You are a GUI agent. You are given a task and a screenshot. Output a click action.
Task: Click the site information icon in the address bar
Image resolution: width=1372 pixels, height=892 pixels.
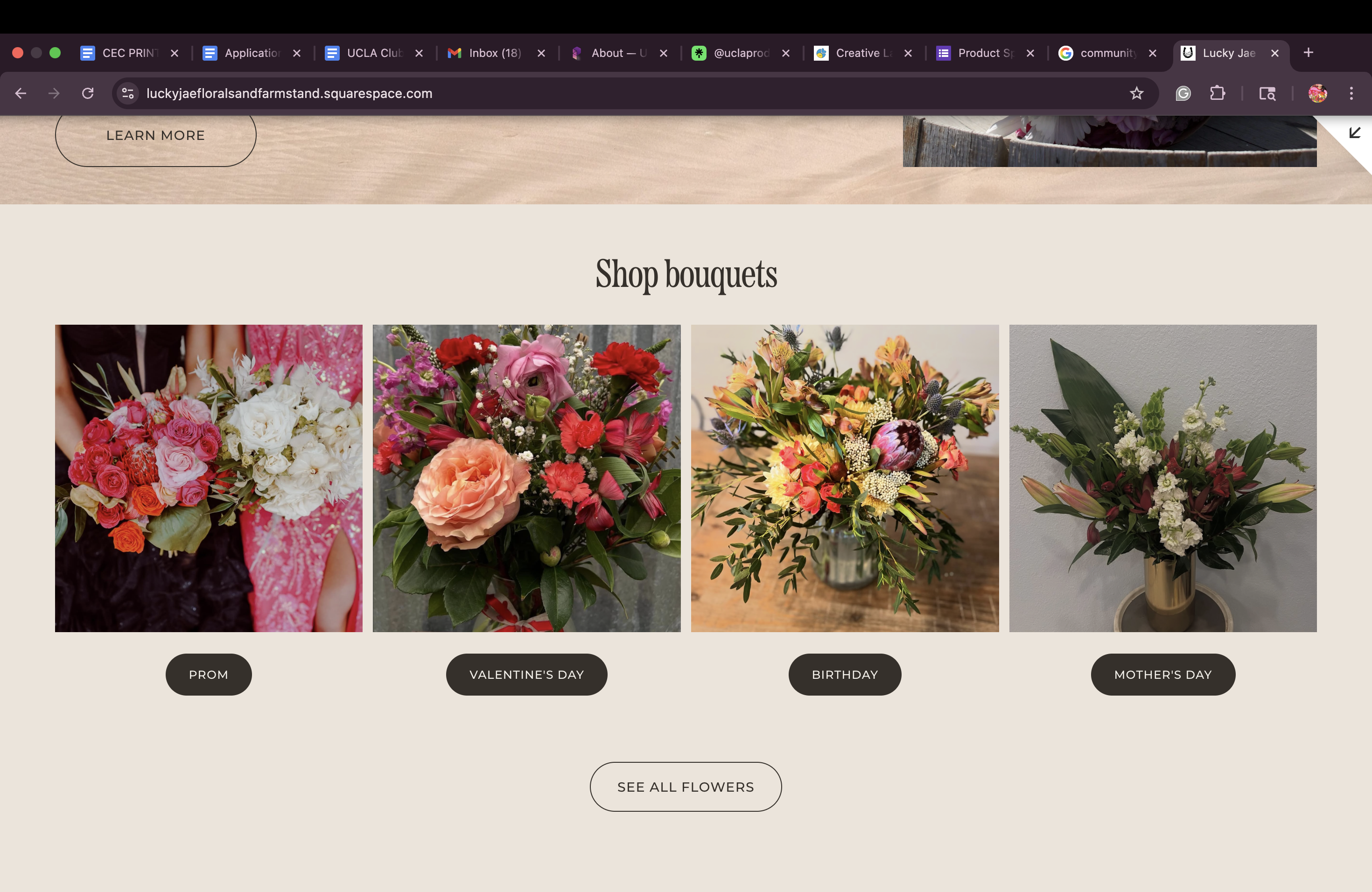coord(127,93)
